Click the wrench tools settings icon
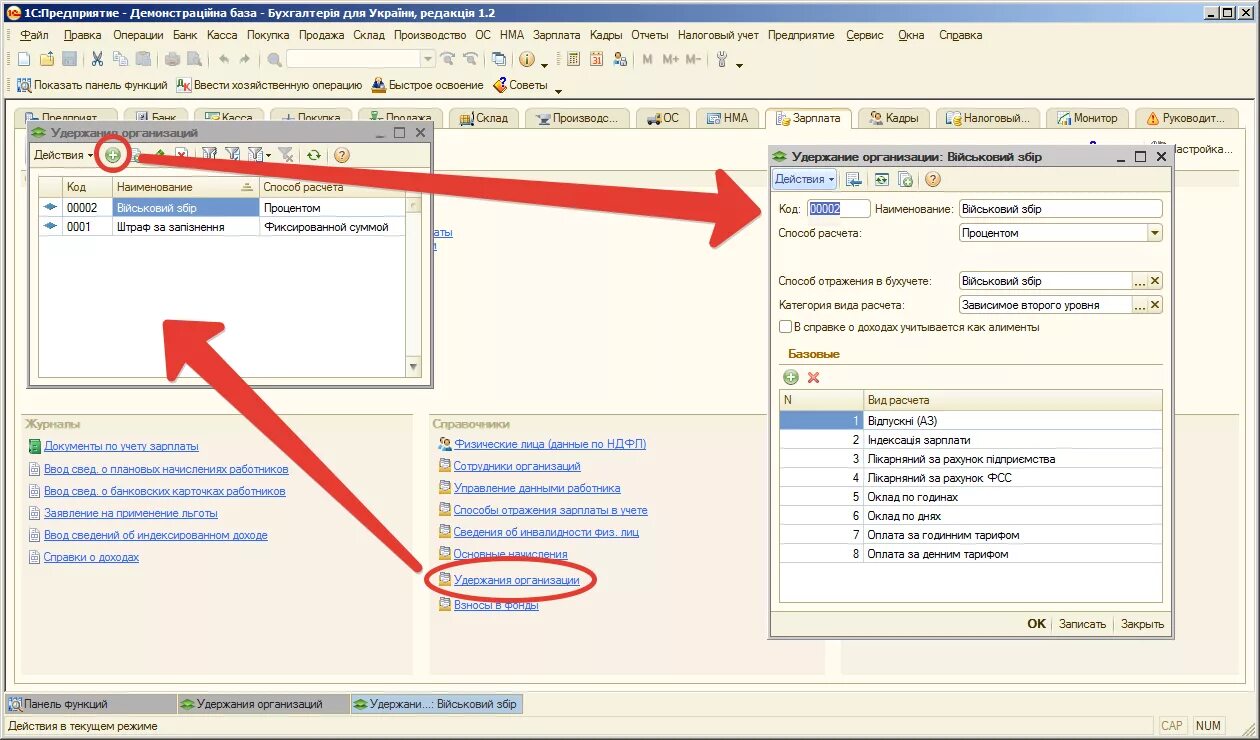 [x=721, y=59]
